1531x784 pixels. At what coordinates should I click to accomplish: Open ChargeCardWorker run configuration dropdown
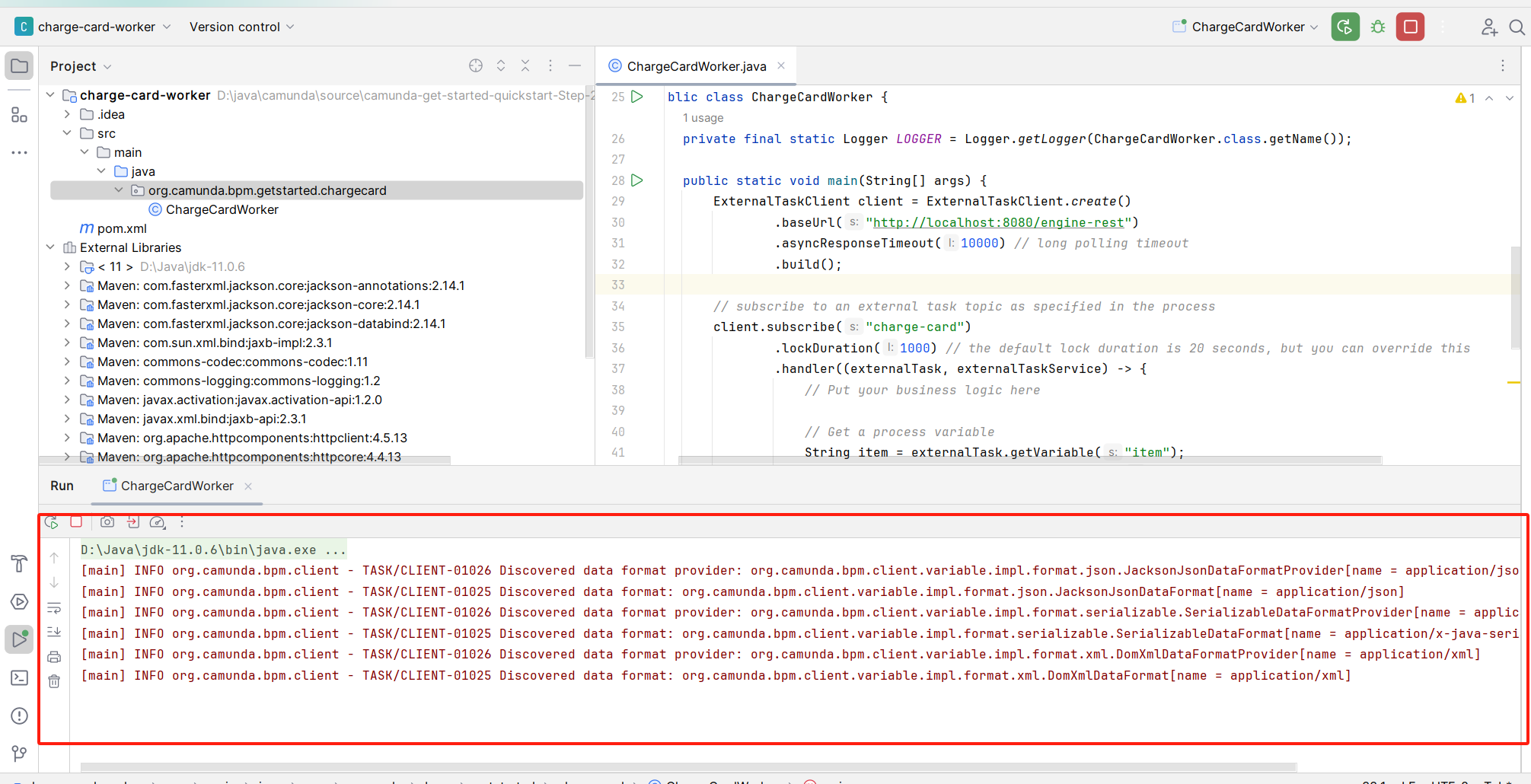(1246, 27)
